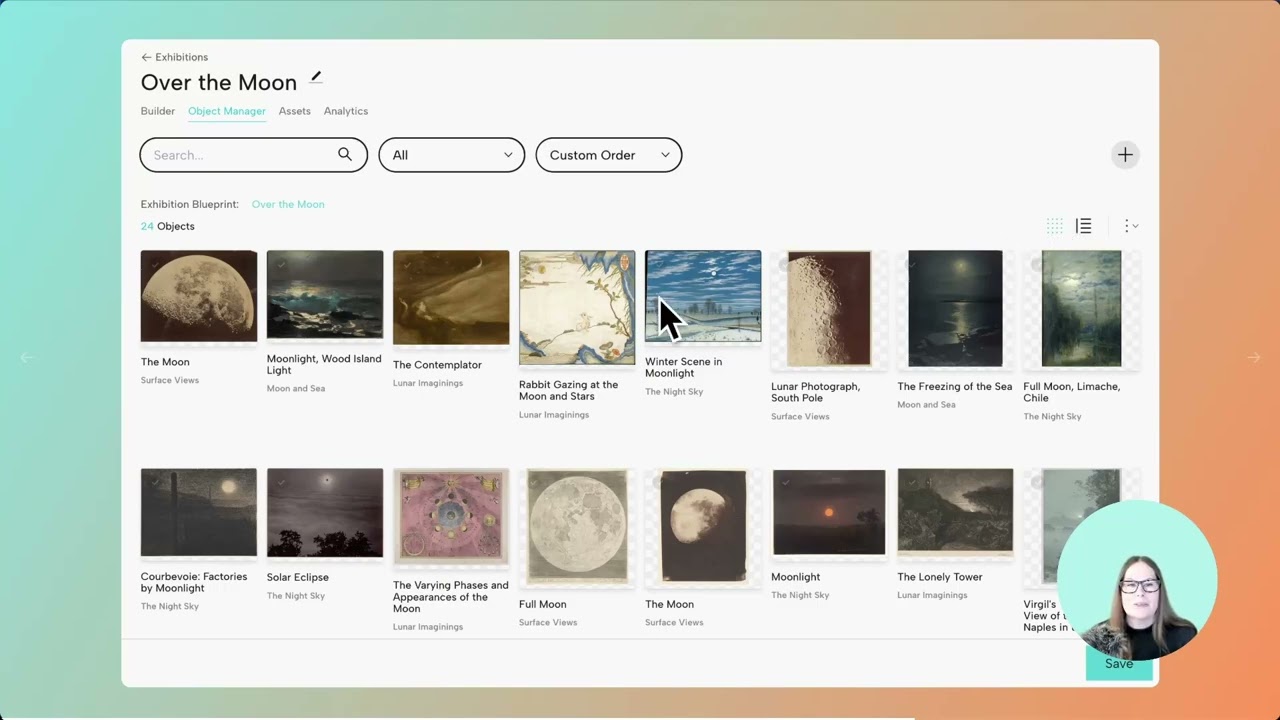
Task: Click the title 'The Lonely Tower'
Action: pos(940,577)
